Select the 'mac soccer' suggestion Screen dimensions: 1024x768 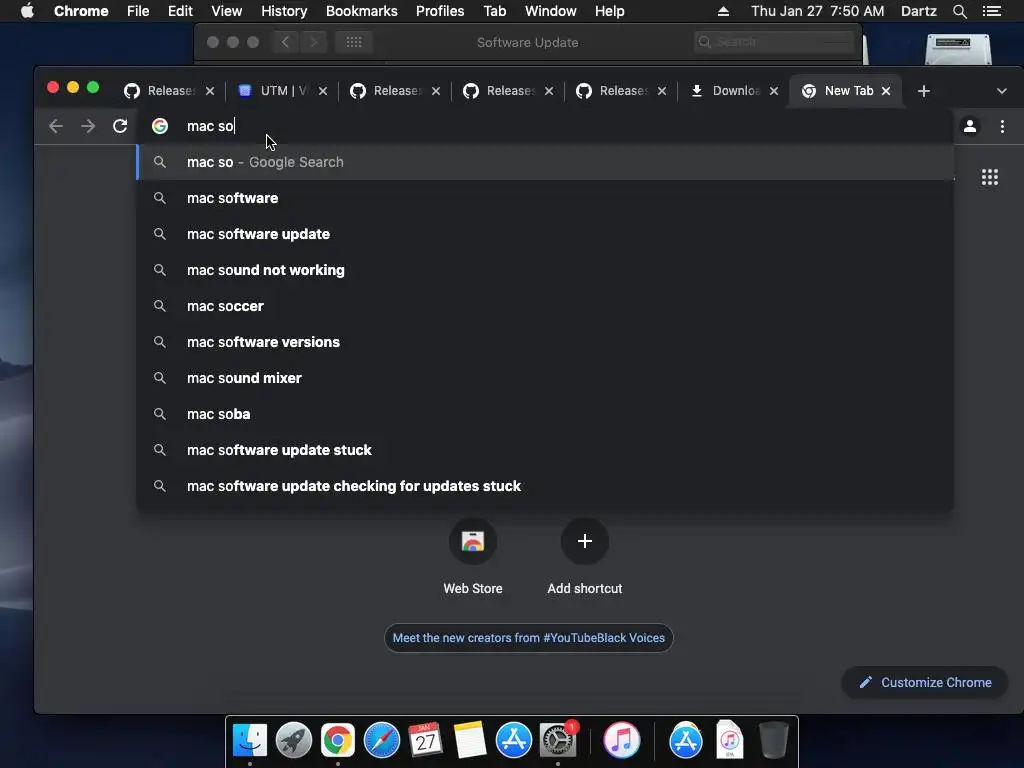545,306
